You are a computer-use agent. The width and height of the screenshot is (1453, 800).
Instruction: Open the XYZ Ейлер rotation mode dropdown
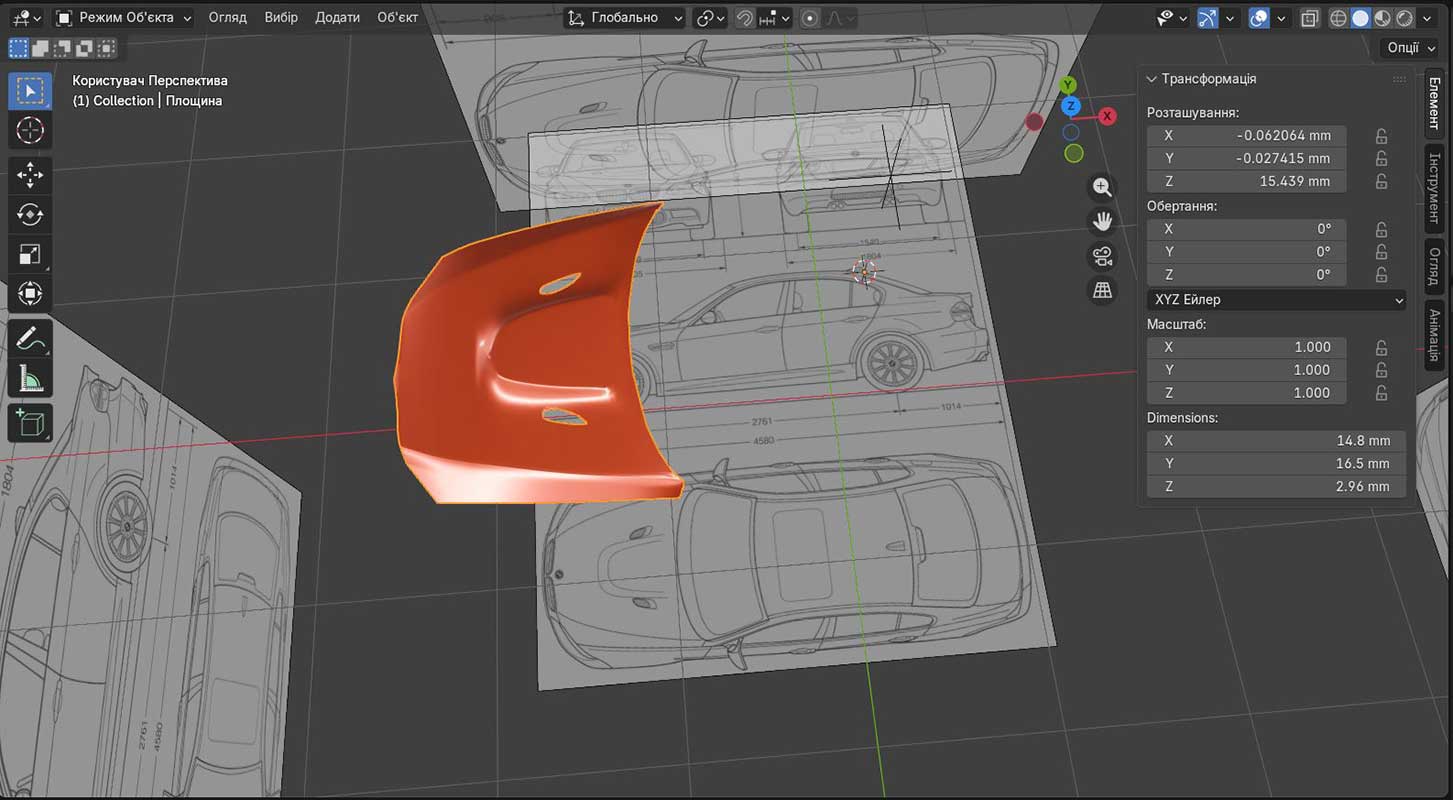click(x=1276, y=299)
